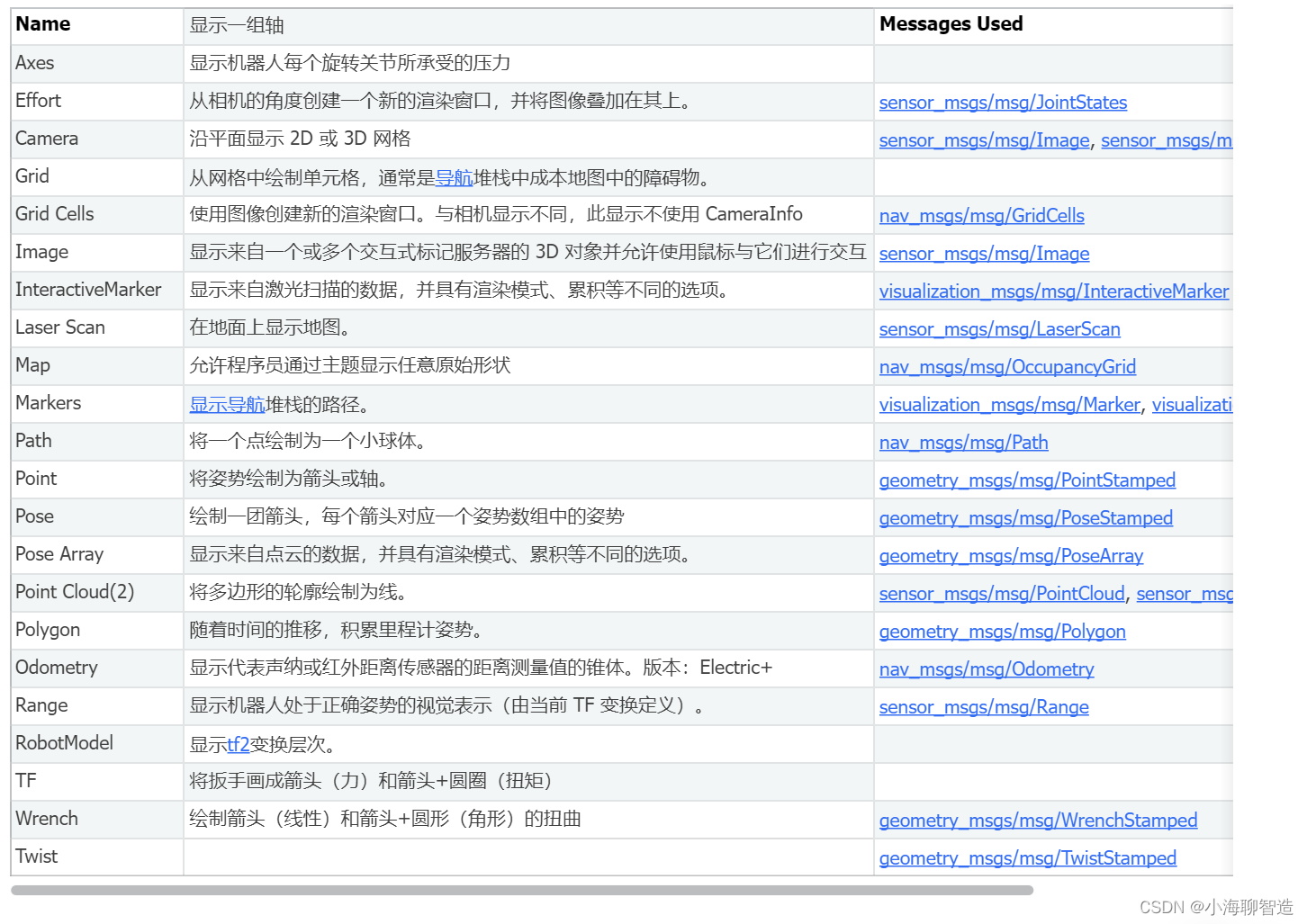The width and height of the screenshot is (1307, 924).
Task: Click the horizontal scrollbar below the table
Action: pyautogui.click(x=522, y=891)
